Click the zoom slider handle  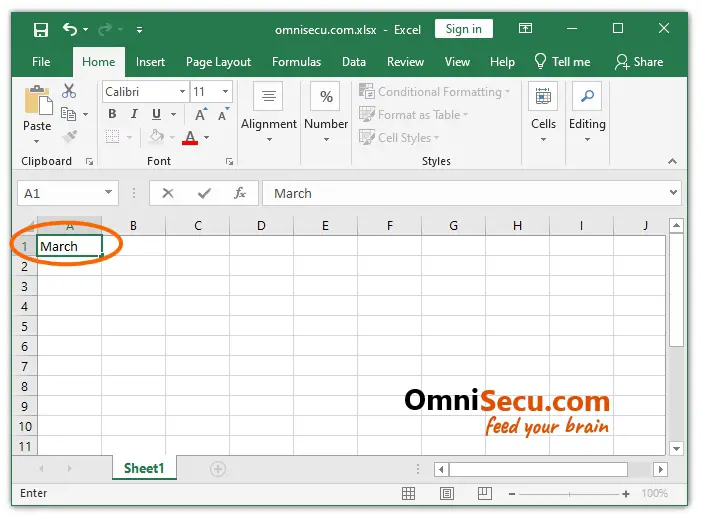click(x=569, y=494)
